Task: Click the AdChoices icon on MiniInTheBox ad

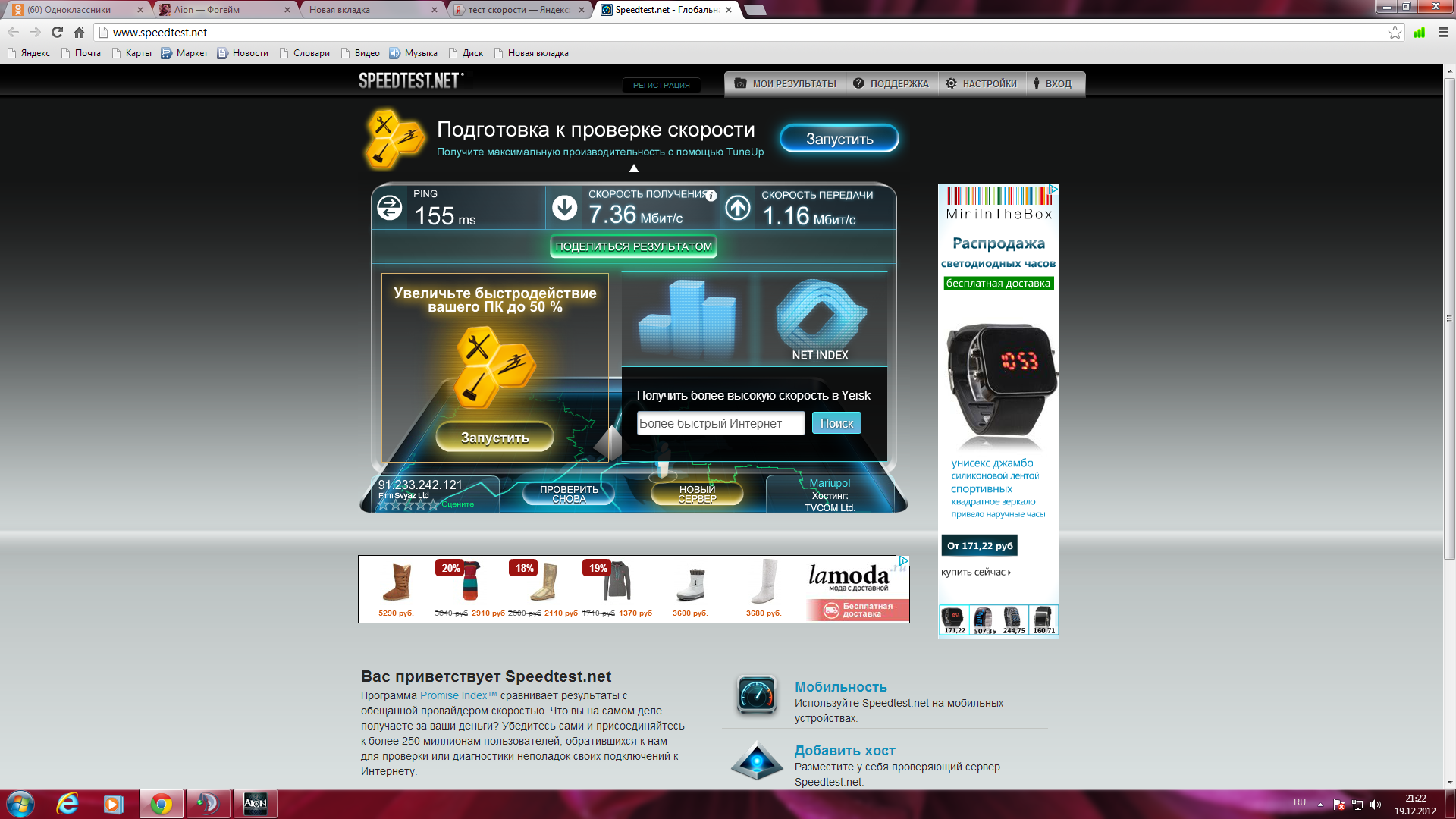Action: pos(1053,190)
